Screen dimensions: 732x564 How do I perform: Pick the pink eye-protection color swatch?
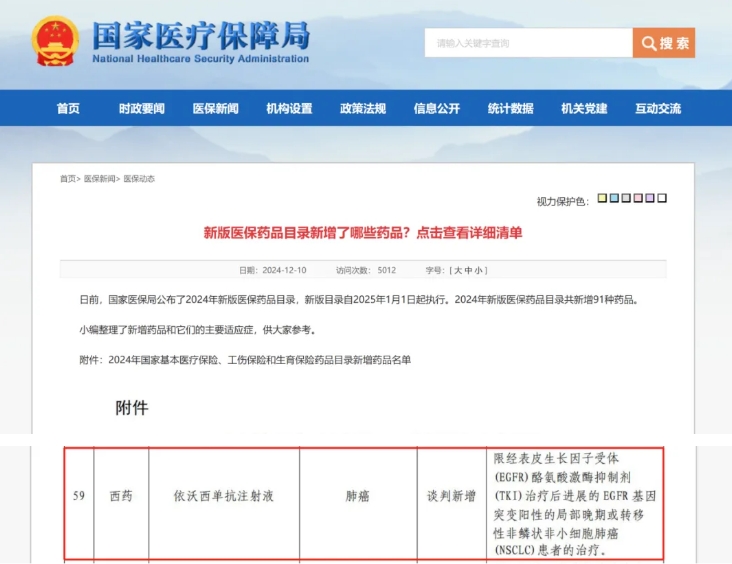[x=638, y=198]
